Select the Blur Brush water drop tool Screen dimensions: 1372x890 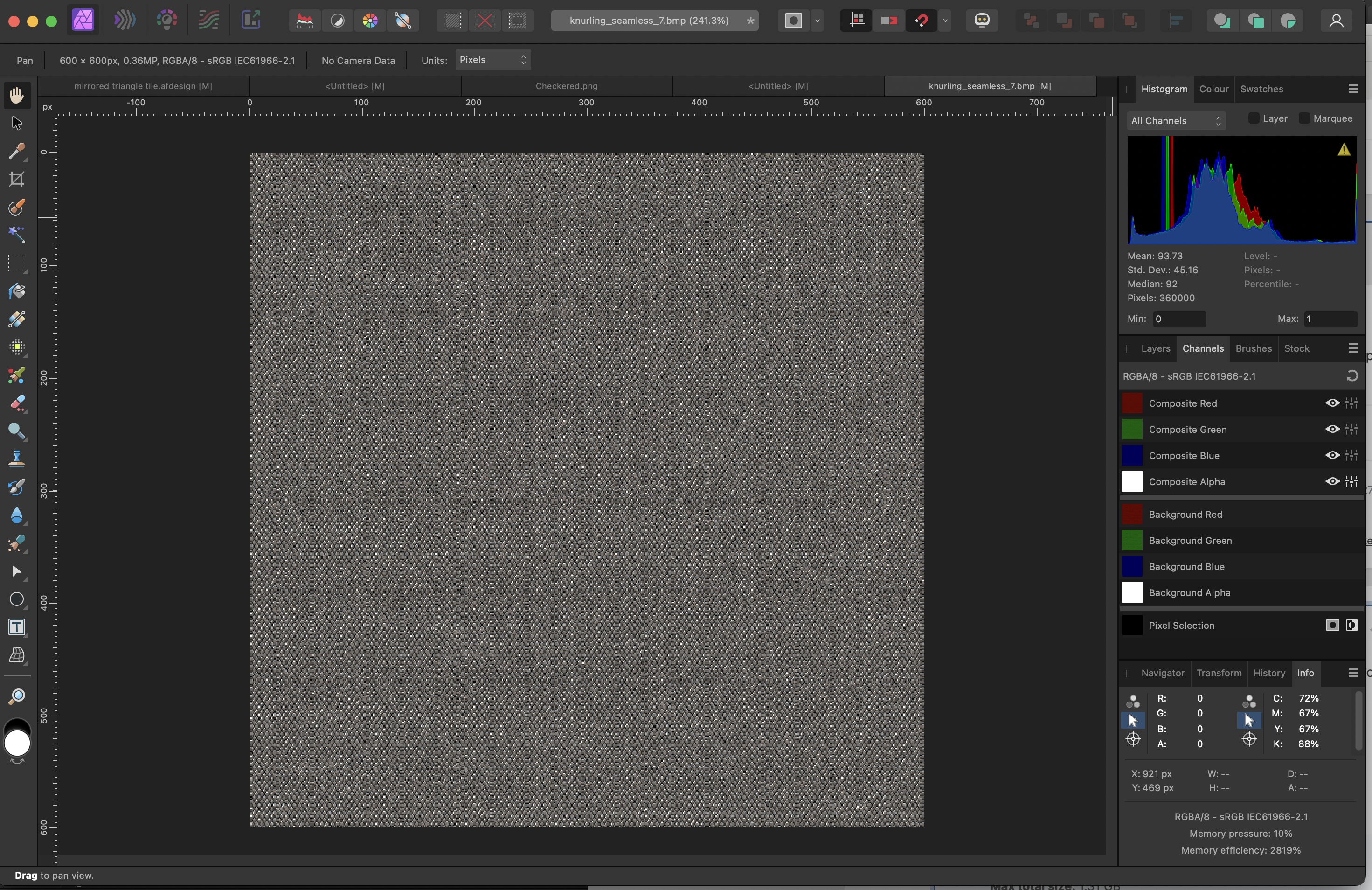pos(17,515)
